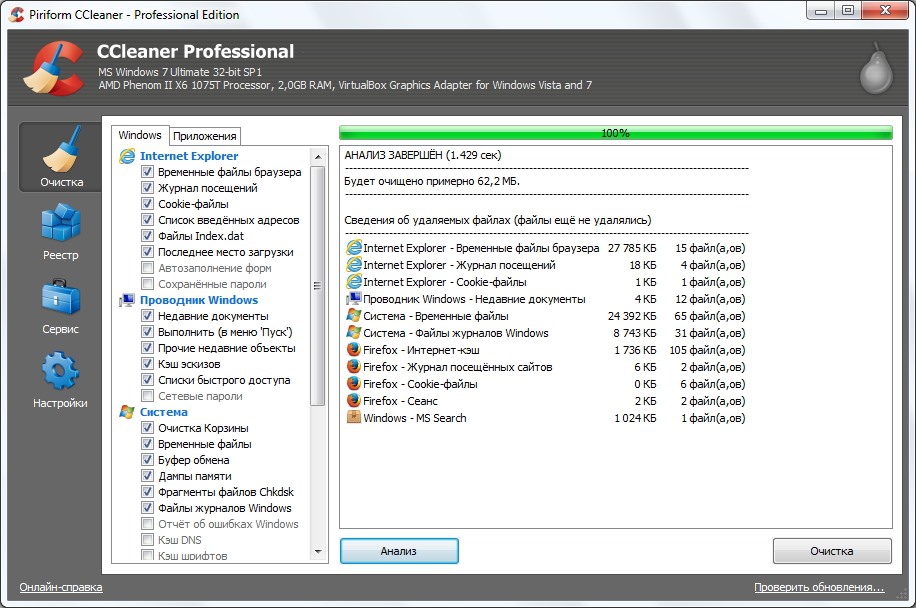
Task: Click the Анализ button
Action: point(399,551)
